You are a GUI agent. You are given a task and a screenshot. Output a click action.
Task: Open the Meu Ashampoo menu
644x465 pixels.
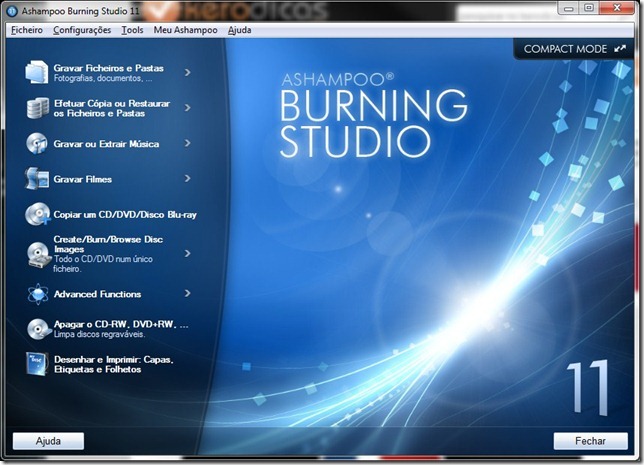[186, 30]
